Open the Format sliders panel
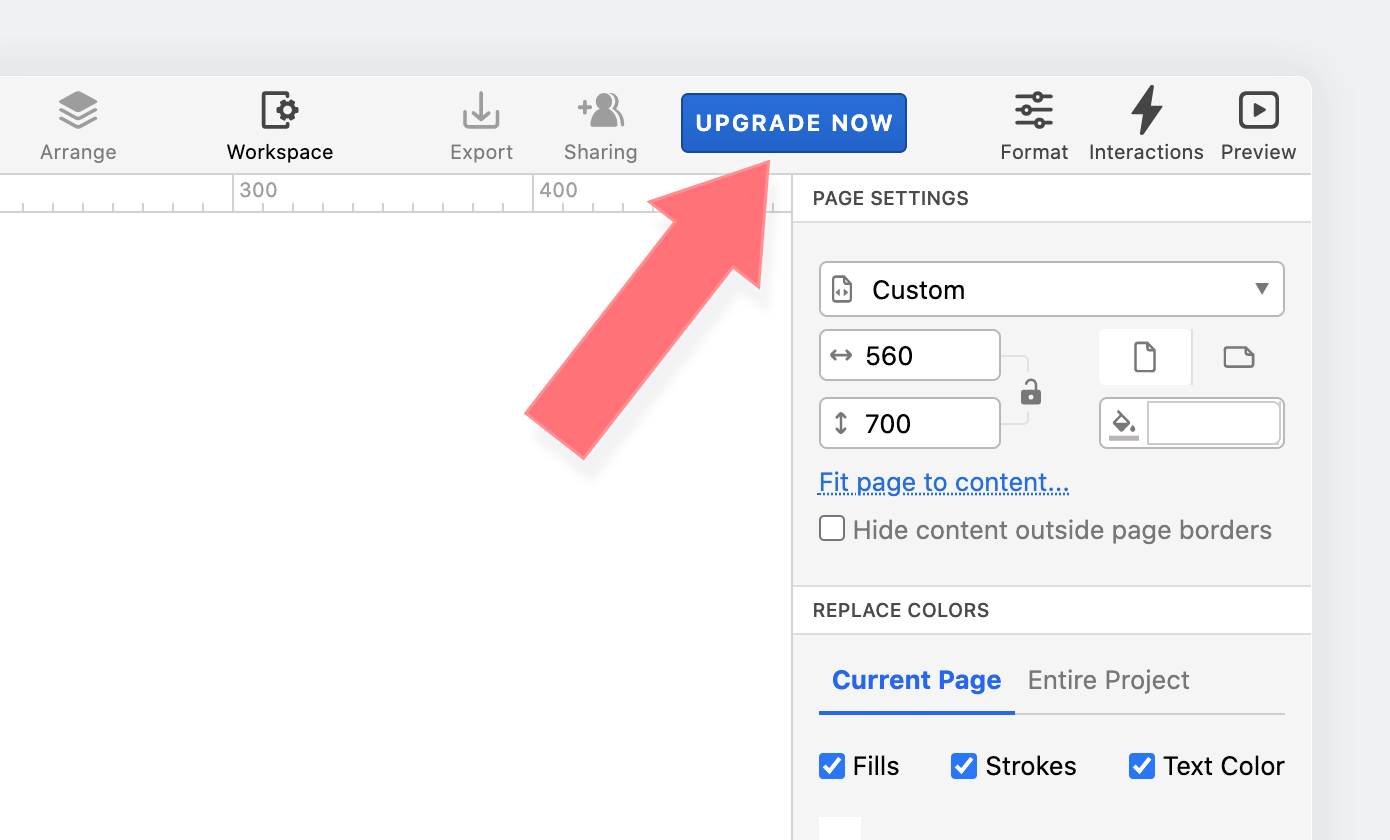The image size is (1390, 840). 1034,111
